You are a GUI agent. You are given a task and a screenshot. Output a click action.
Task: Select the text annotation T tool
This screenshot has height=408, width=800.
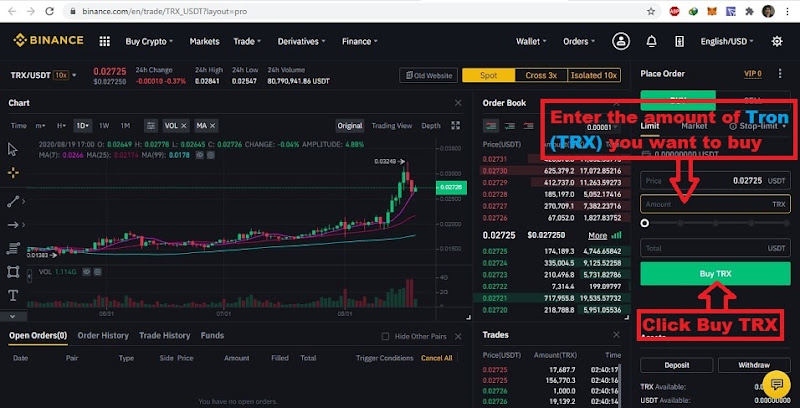[x=13, y=295]
